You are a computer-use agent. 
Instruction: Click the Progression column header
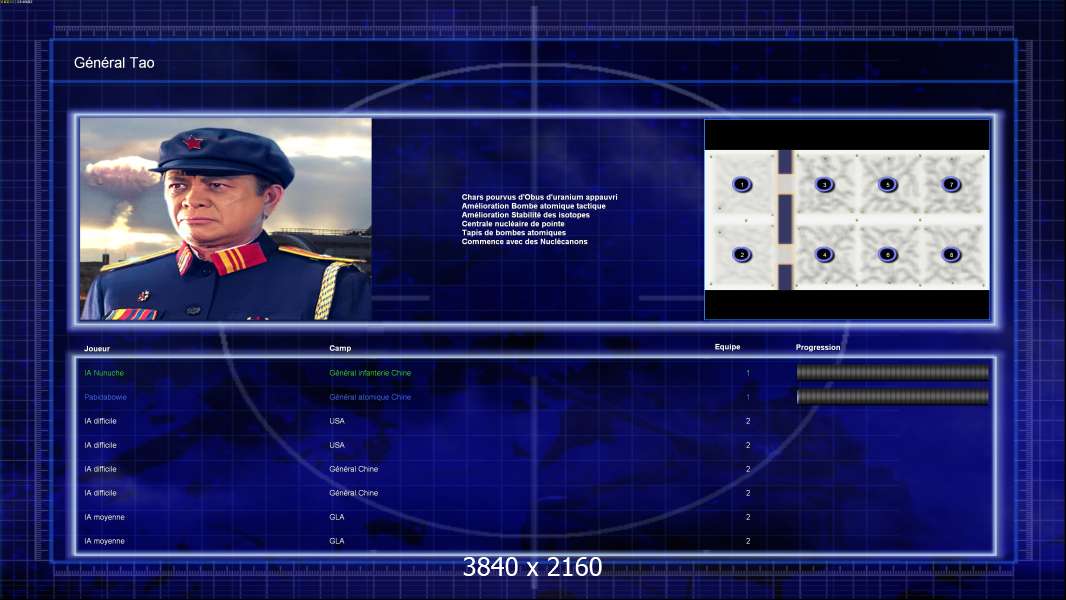coord(818,347)
